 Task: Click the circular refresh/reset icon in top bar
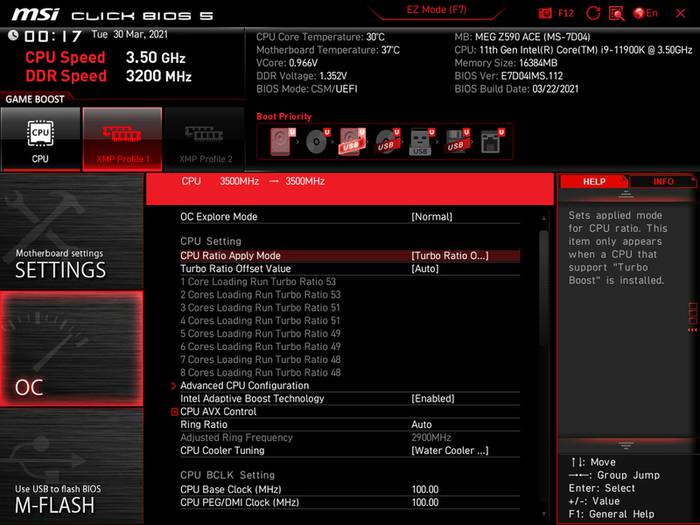coord(593,13)
